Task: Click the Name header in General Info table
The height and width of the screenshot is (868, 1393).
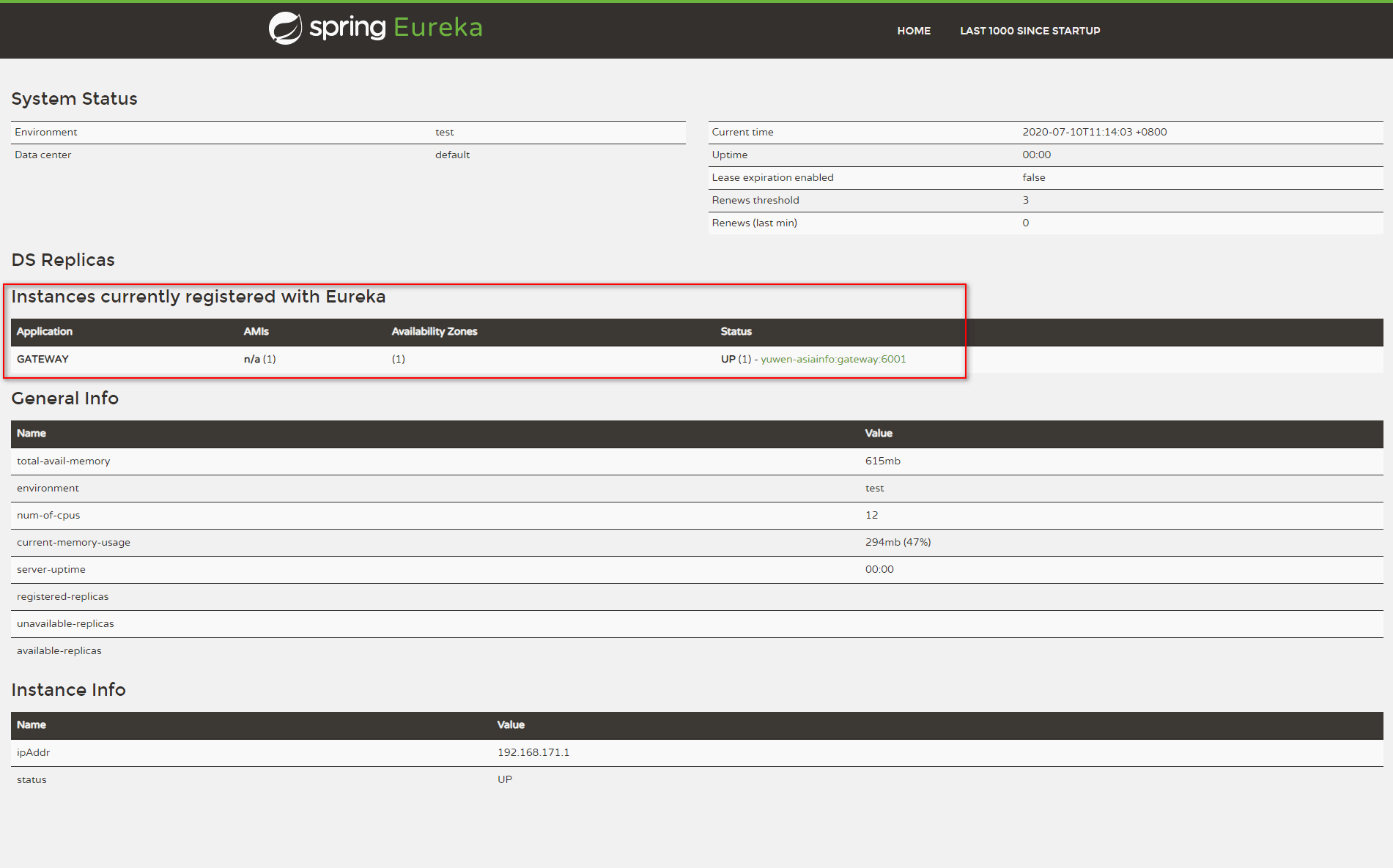Action: pos(32,433)
